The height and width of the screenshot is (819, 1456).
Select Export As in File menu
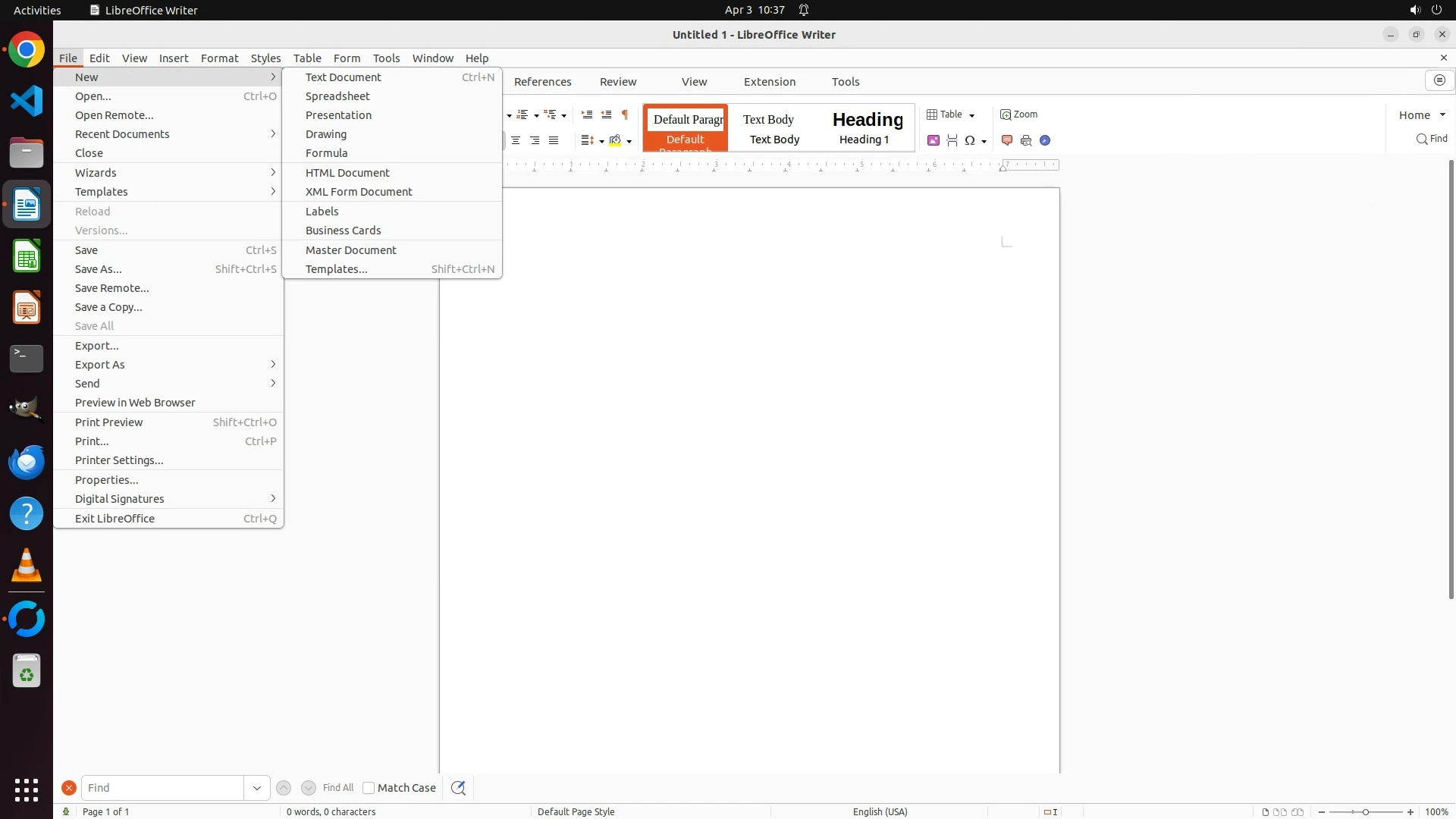(100, 365)
